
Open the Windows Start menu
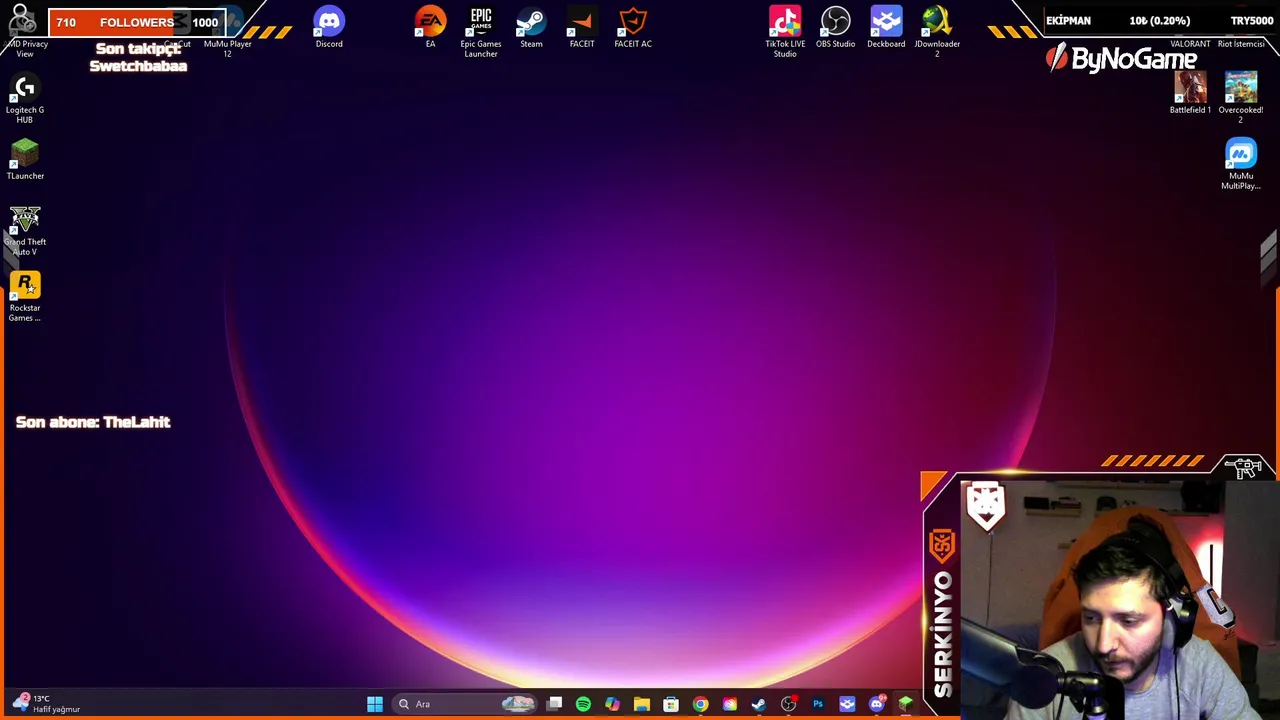[374, 704]
